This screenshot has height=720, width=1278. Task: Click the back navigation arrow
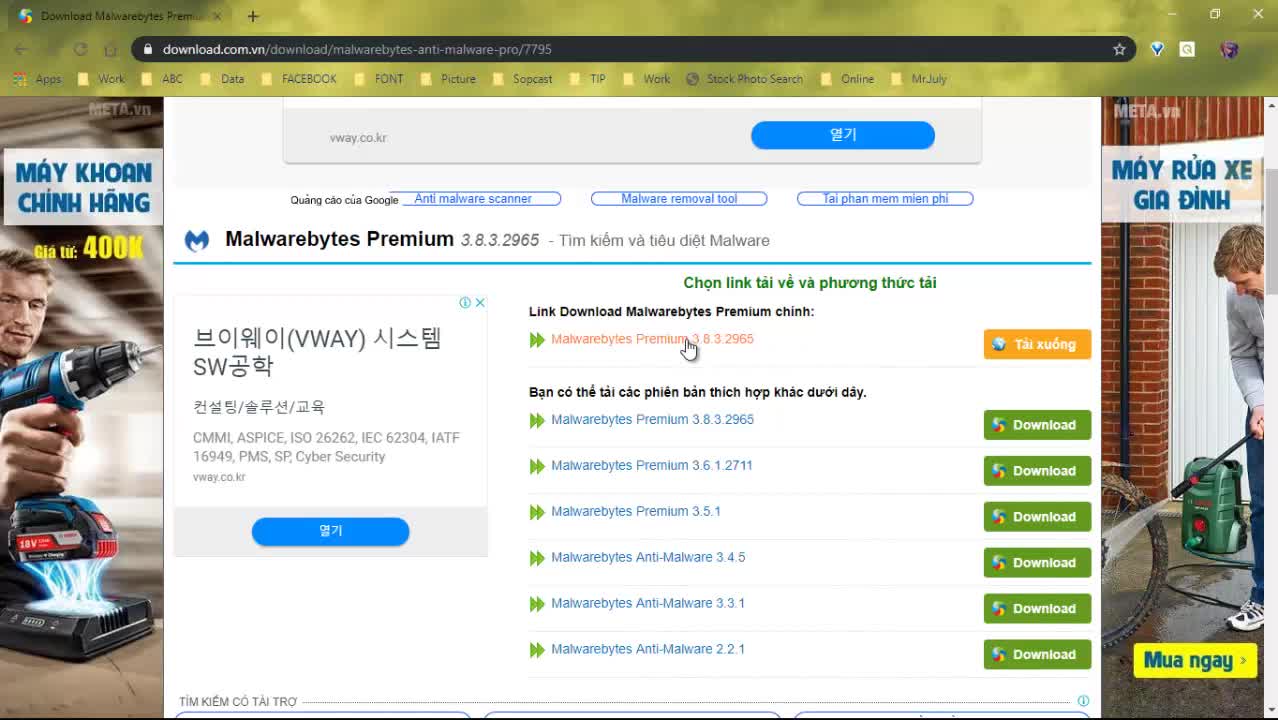21,49
